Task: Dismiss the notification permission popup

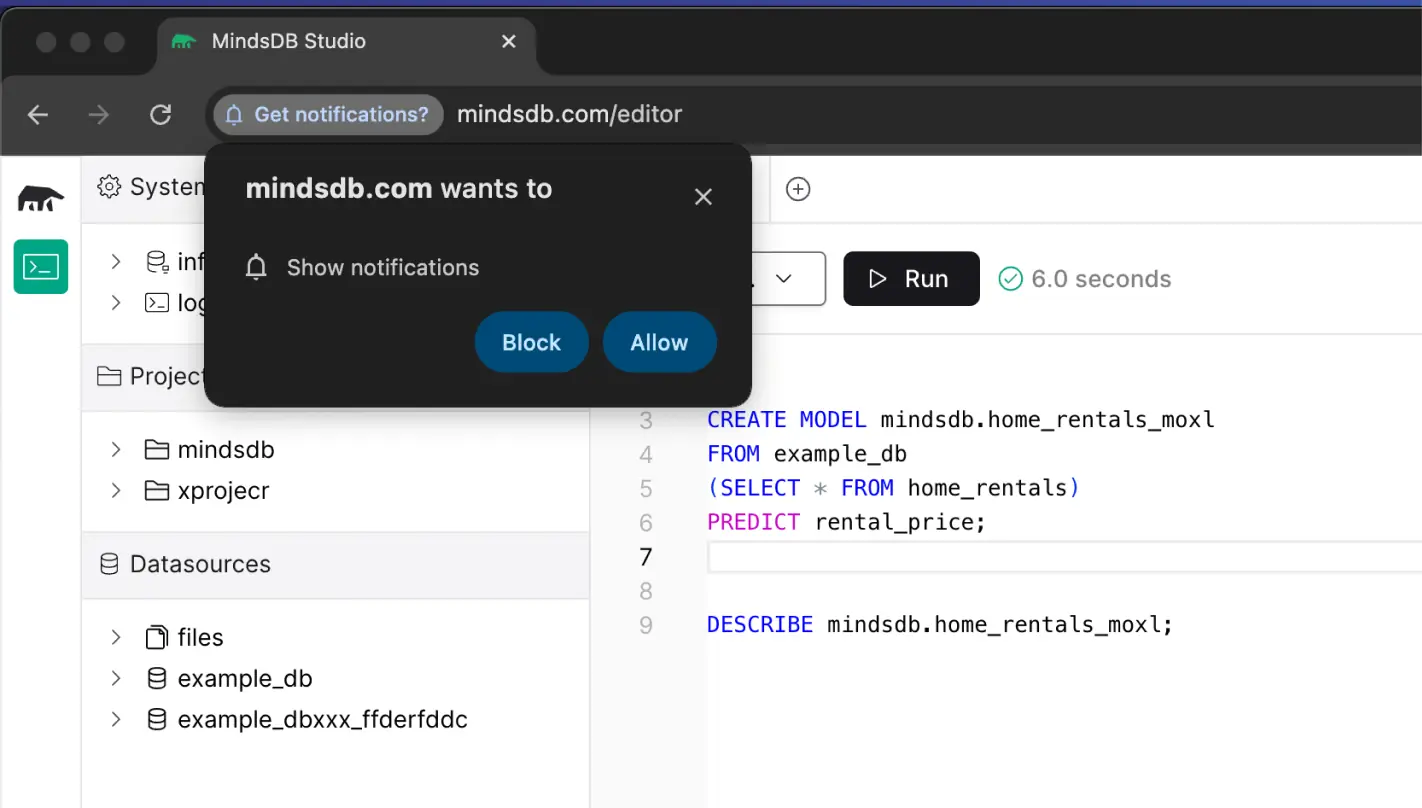Action: click(703, 197)
